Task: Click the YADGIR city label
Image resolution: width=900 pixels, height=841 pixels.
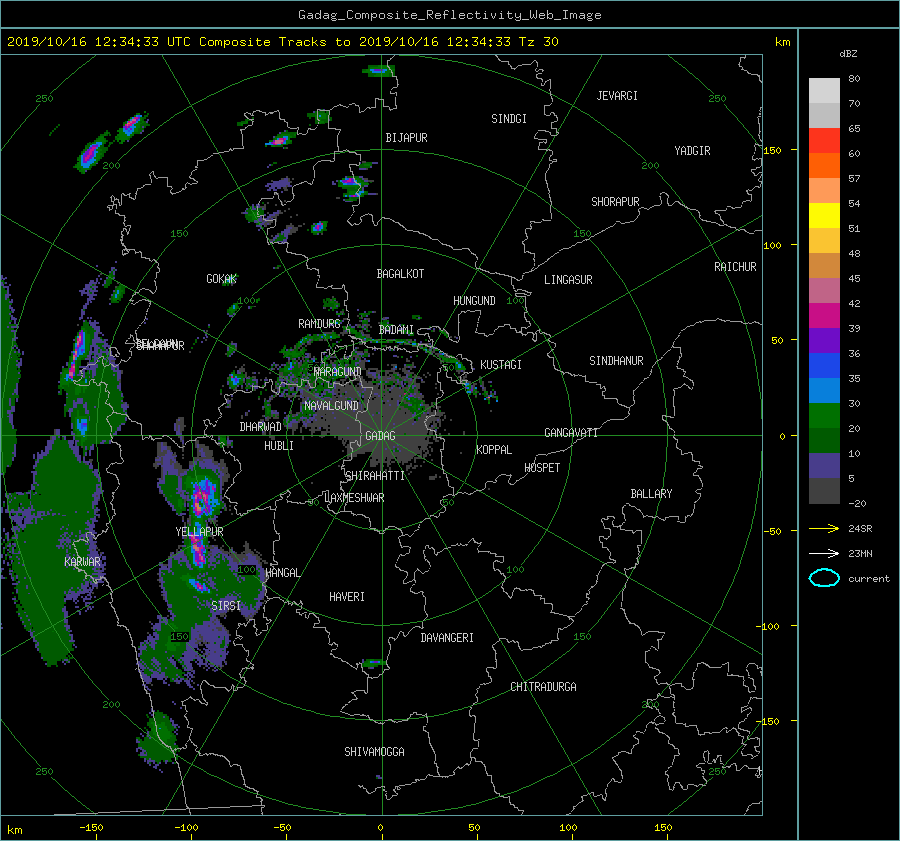Action: coord(692,151)
